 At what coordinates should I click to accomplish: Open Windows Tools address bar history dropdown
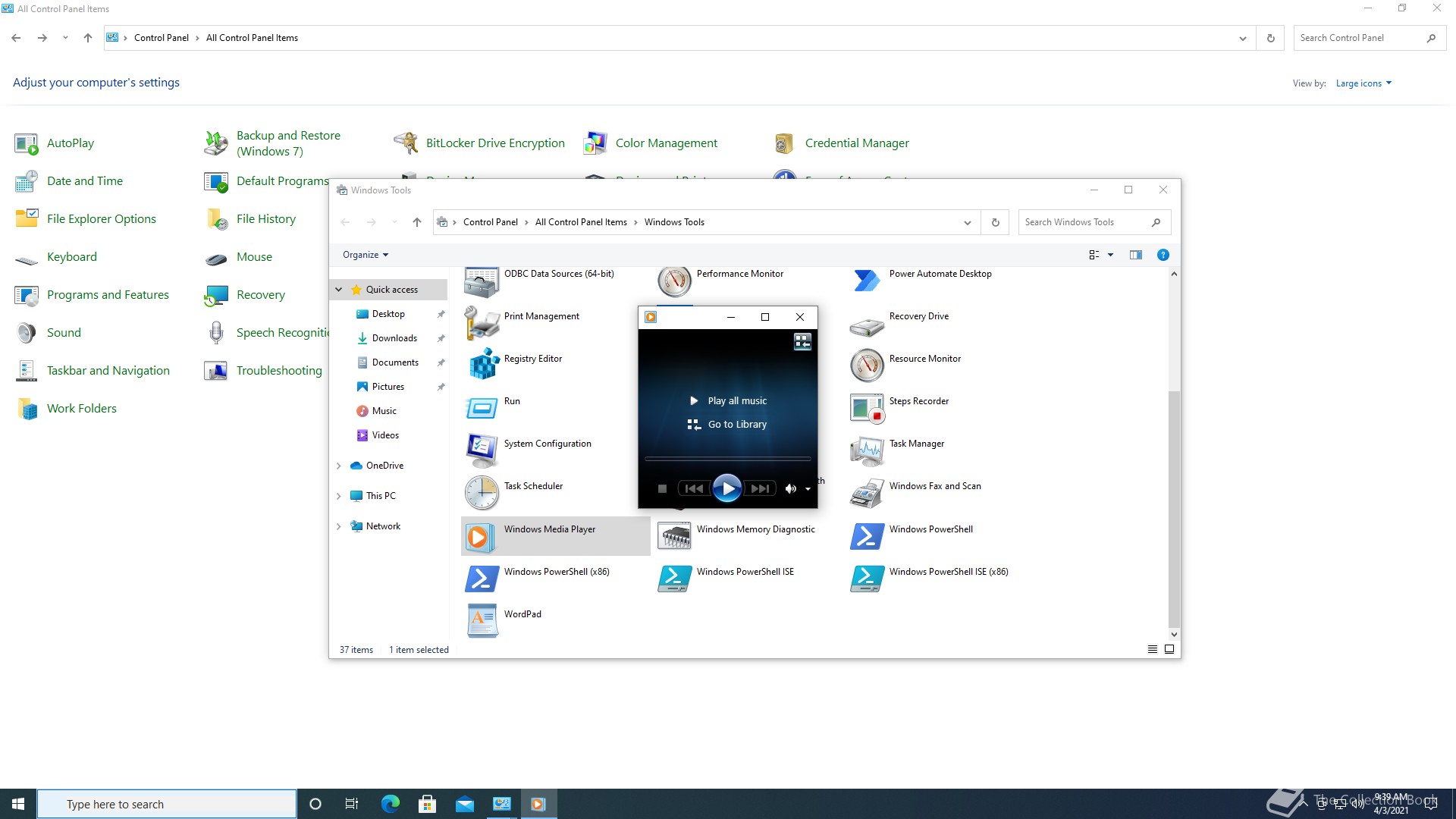(x=967, y=222)
